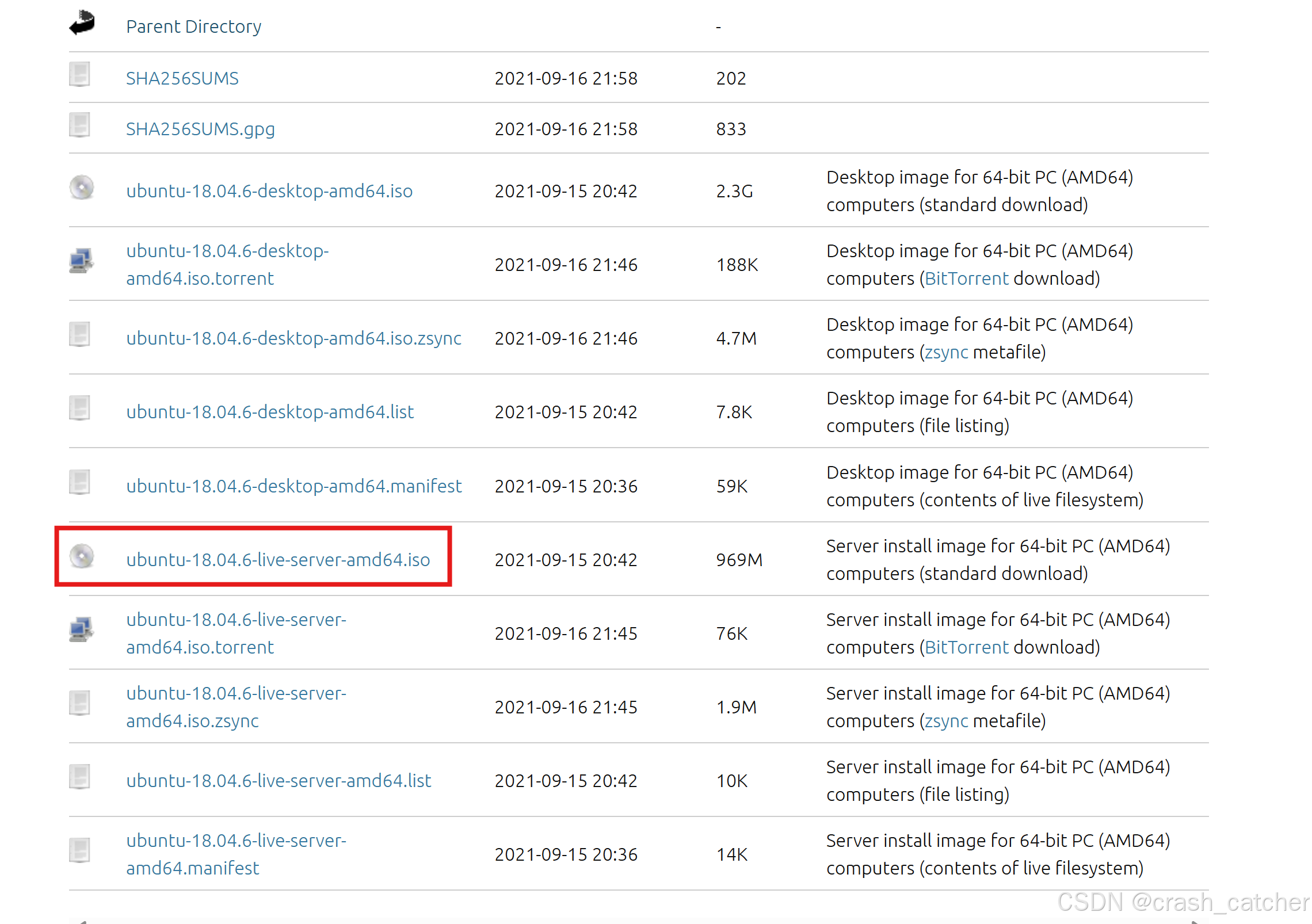1312x924 pixels.
Task: Click the computer icon for live-server-amd64.iso.torrent
Action: [x=82, y=630]
